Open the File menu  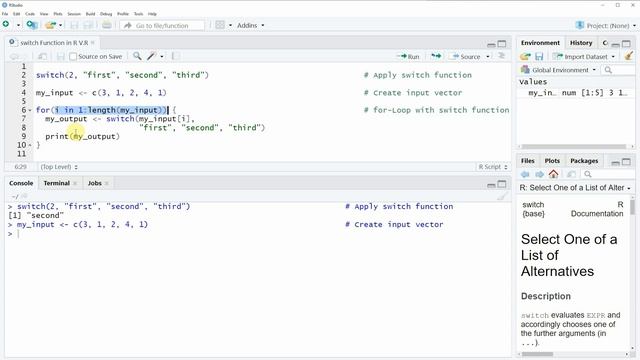click(x=5, y=14)
